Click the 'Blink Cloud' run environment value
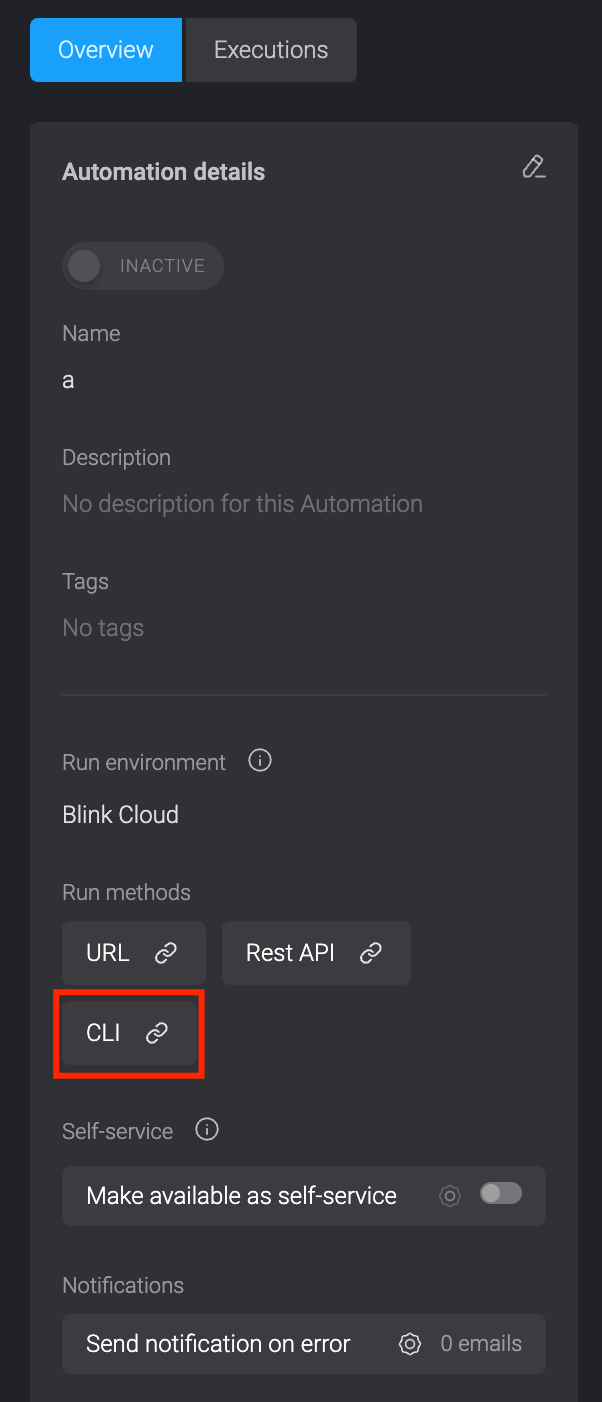The height and width of the screenshot is (1402, 602). coord(120,814)
